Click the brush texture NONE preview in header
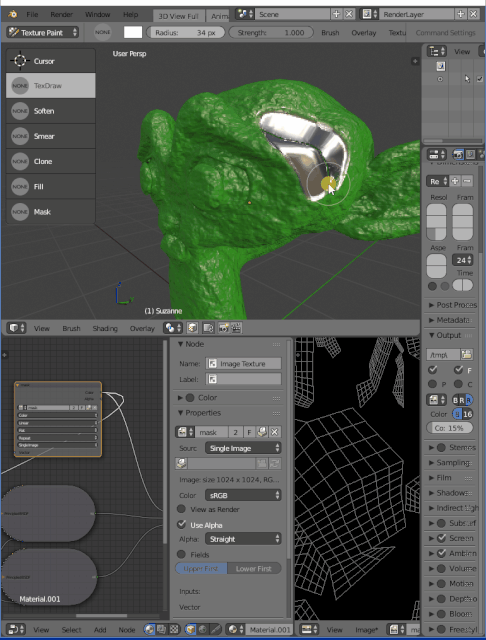Image resolution: width=486 pixels, height=640 pixels. click(x=102, y=32)
